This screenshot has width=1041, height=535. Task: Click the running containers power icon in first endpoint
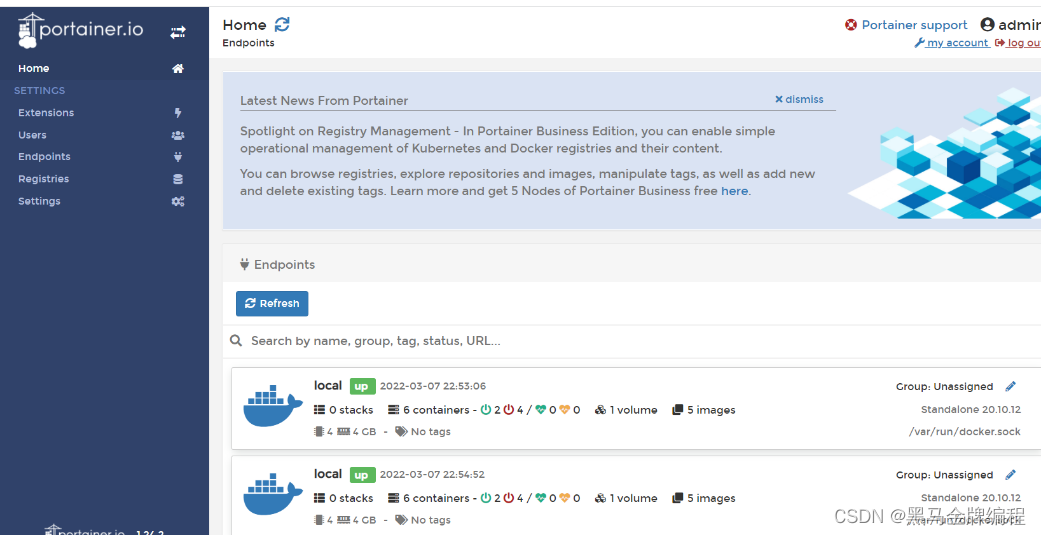click(x=486, y=410)
